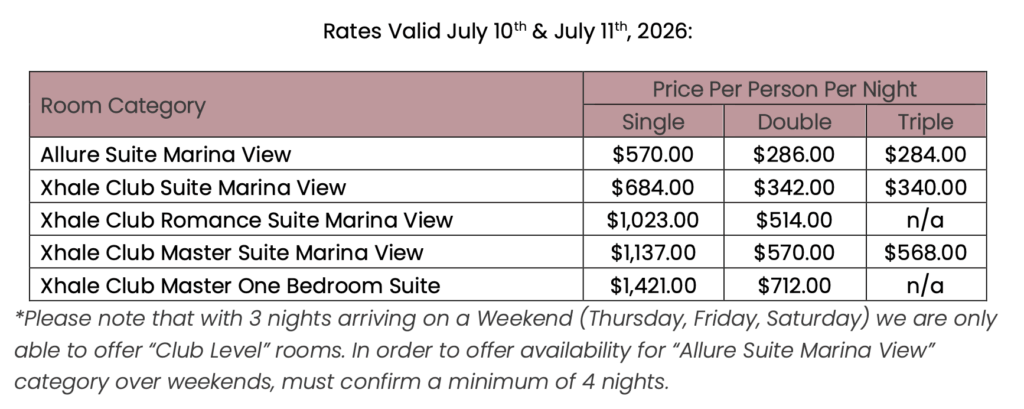Click the $684.00 single price cell

tap(653, 187)
